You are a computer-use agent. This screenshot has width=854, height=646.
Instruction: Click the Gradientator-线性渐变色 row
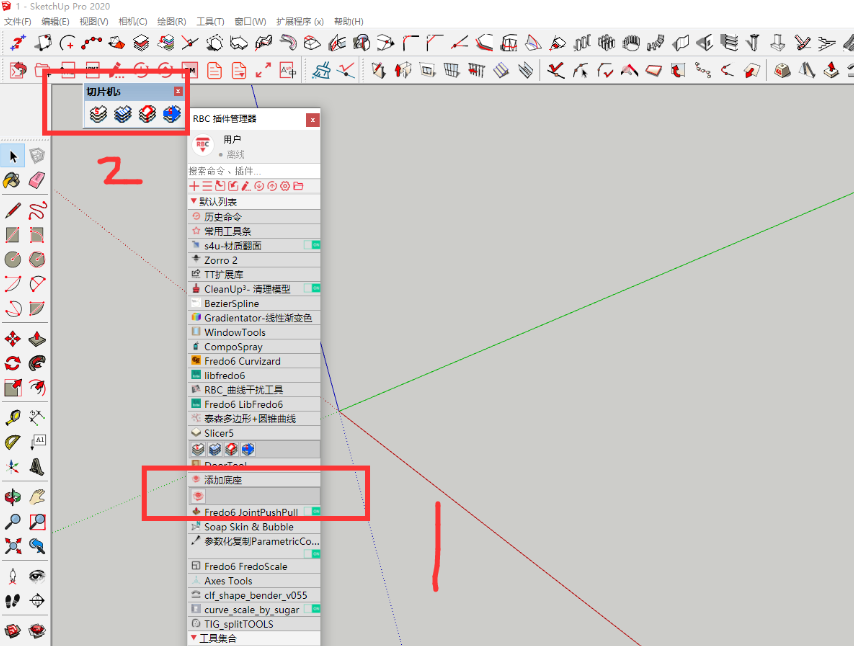pos(254,318)
